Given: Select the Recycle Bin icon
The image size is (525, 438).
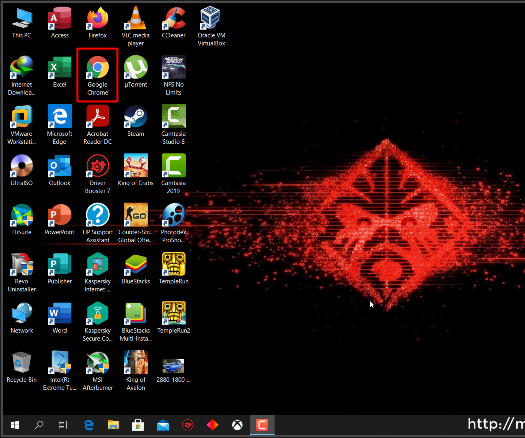Looking at the screenshot, I should pyautogui.click(x=22, y=367).
